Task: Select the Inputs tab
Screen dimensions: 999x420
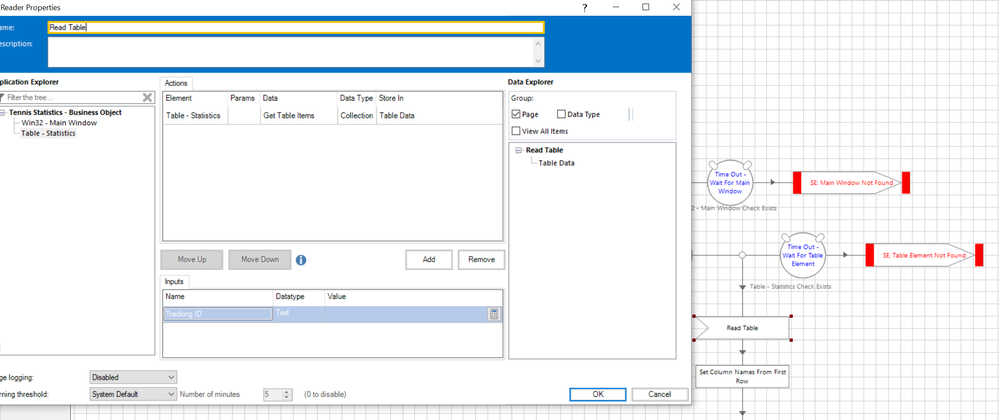Action: (x=176, y=282)
